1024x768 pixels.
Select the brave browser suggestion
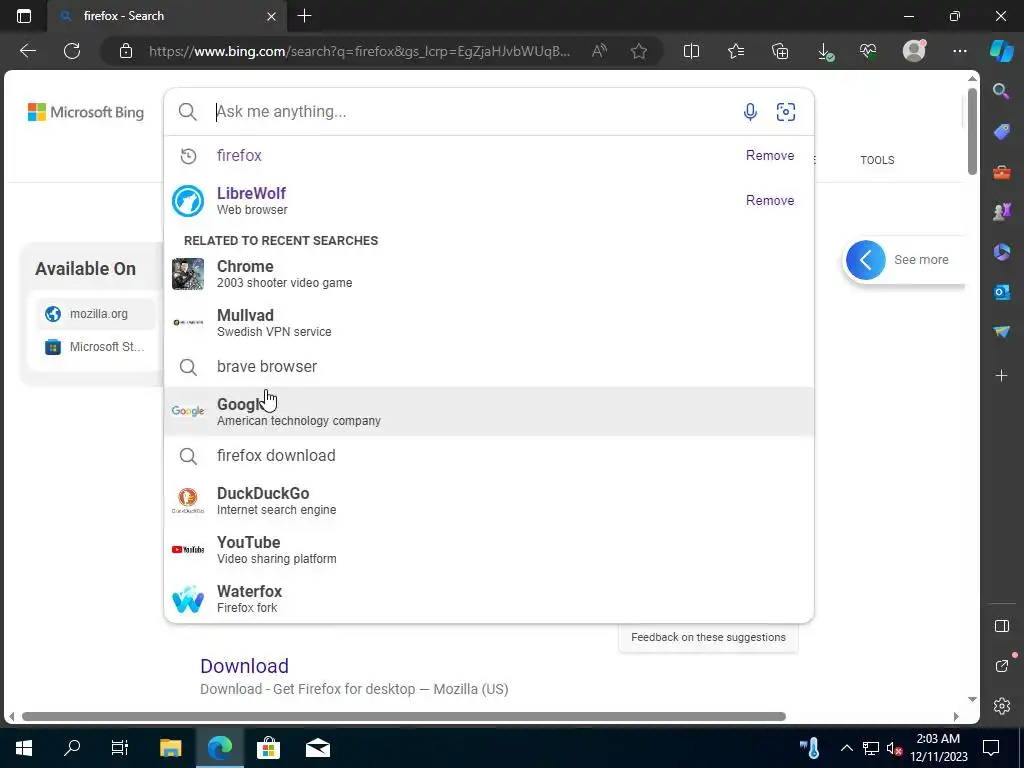pyautogui.click(x=488, y=366)
